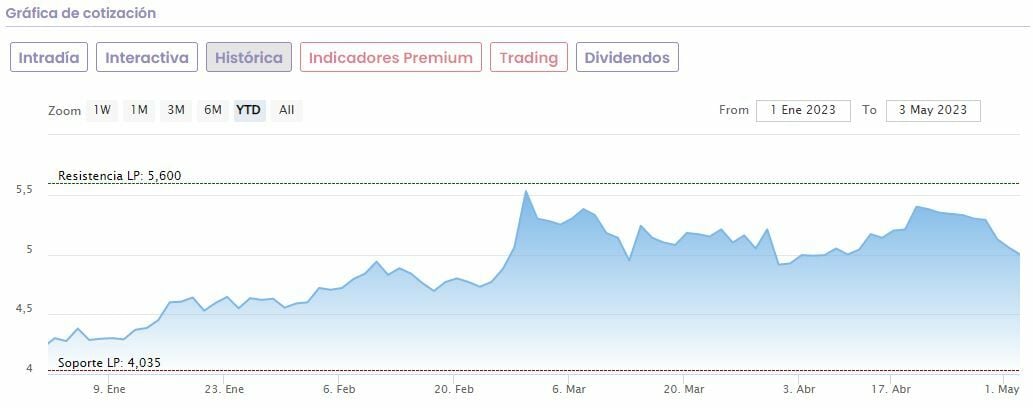Viewport: 1033px width, 408px height.
Task: Set zoom to 1W
Action: pos(102,110)
